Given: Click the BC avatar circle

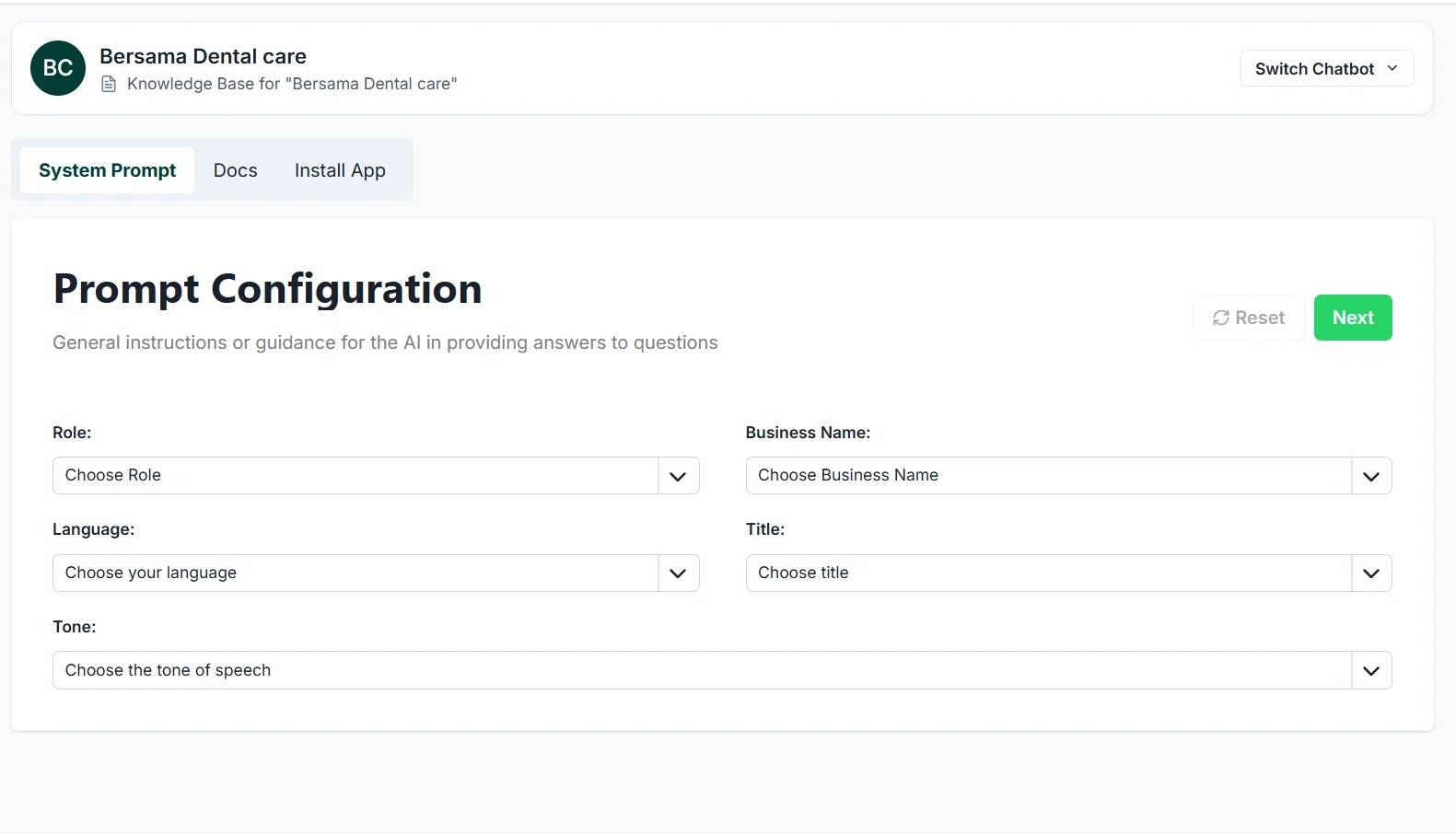Looking at the screenshot, I should click(58, 68).
